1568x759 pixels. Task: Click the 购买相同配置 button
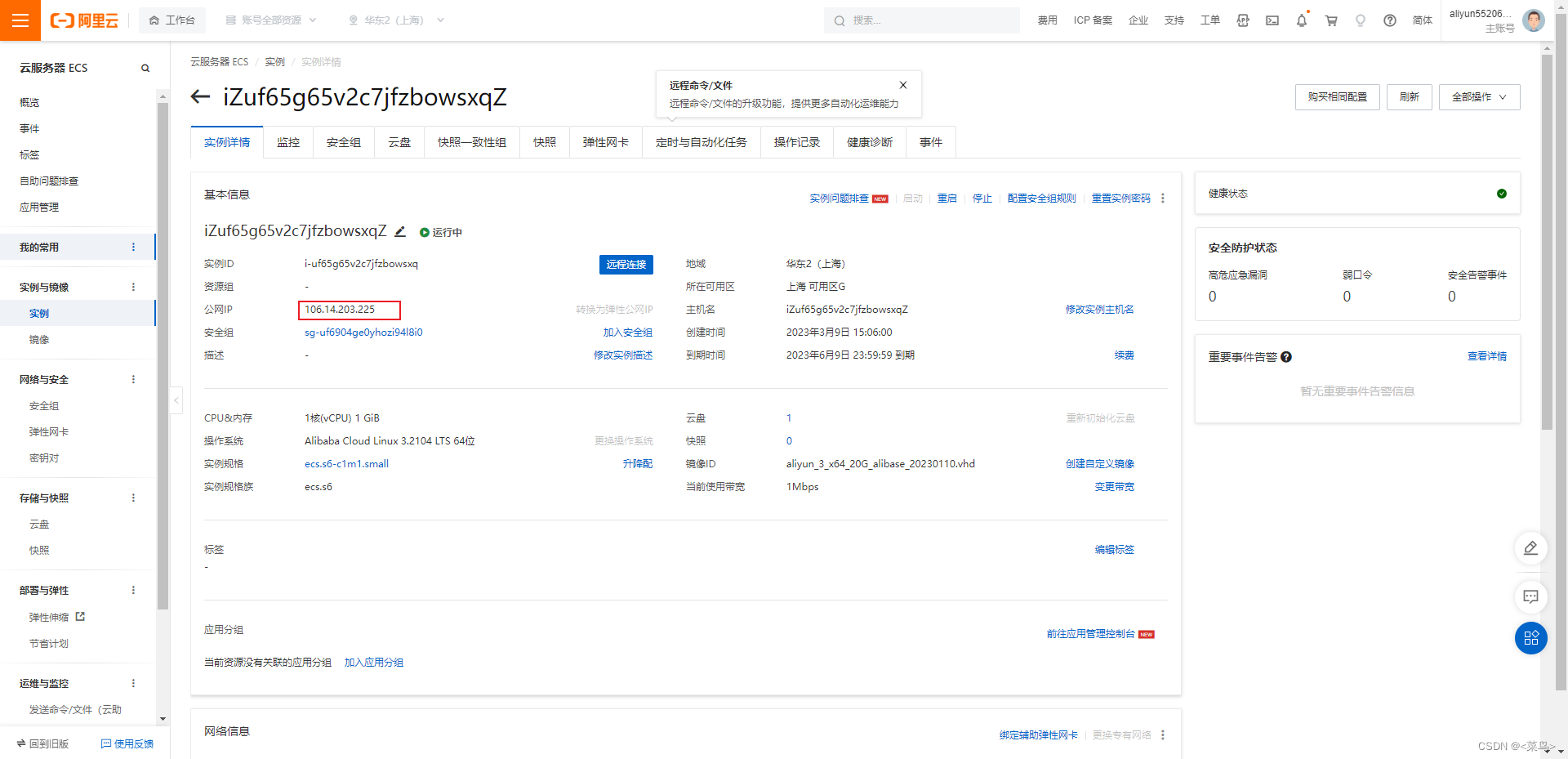tap(1338, 97)
